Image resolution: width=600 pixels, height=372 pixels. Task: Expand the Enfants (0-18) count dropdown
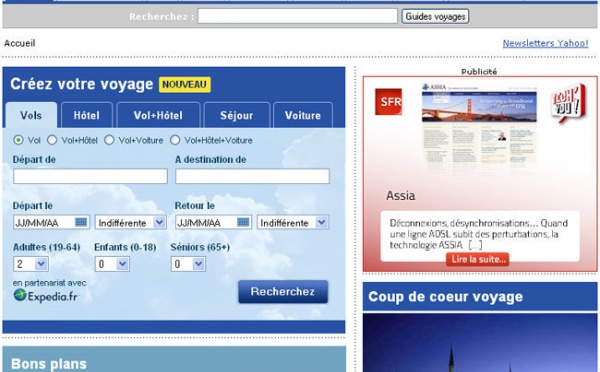[112, 264]
